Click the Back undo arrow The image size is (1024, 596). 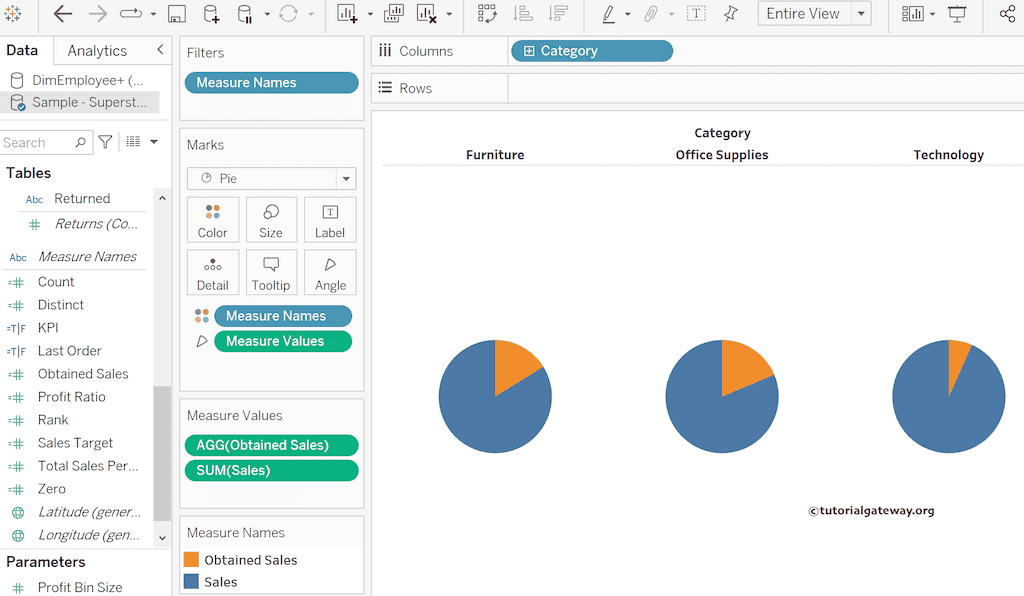(63, 14)
